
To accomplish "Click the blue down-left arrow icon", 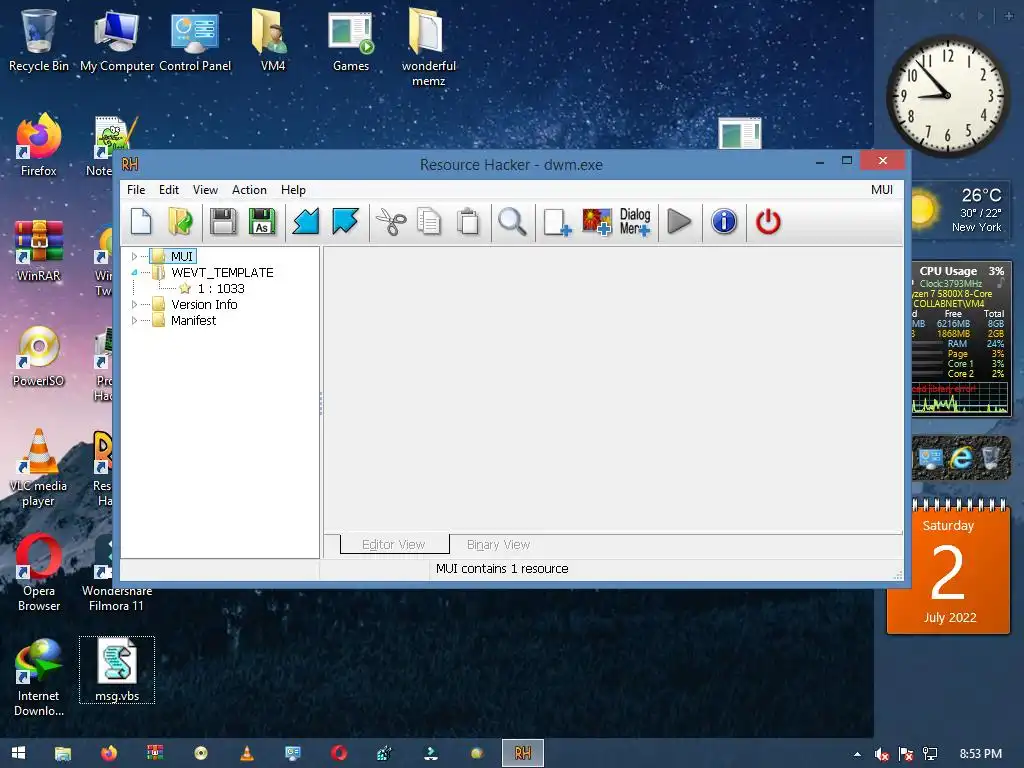I will tap(306, 221).
